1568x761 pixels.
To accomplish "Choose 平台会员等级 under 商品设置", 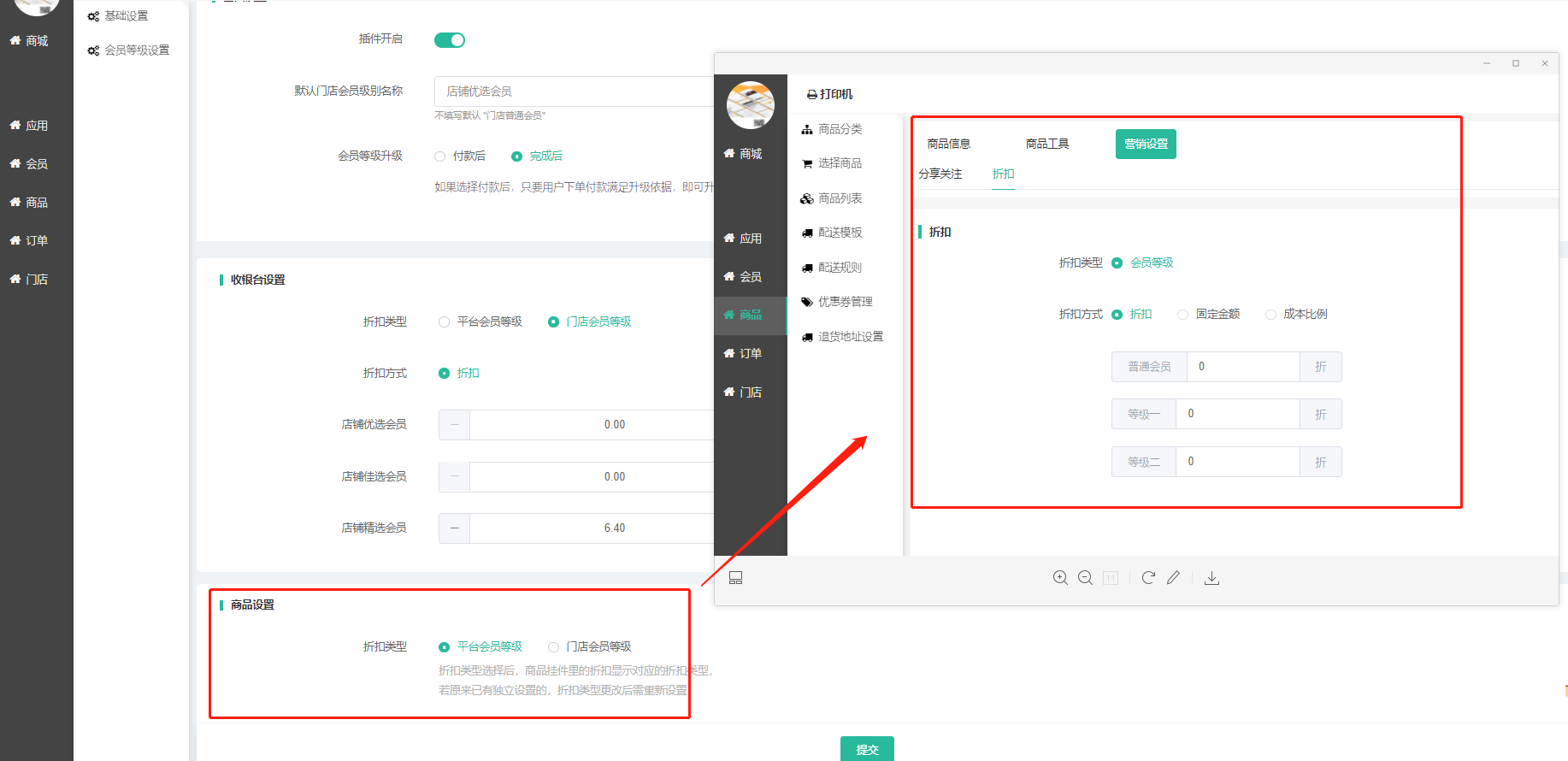I will click(480, 647).
